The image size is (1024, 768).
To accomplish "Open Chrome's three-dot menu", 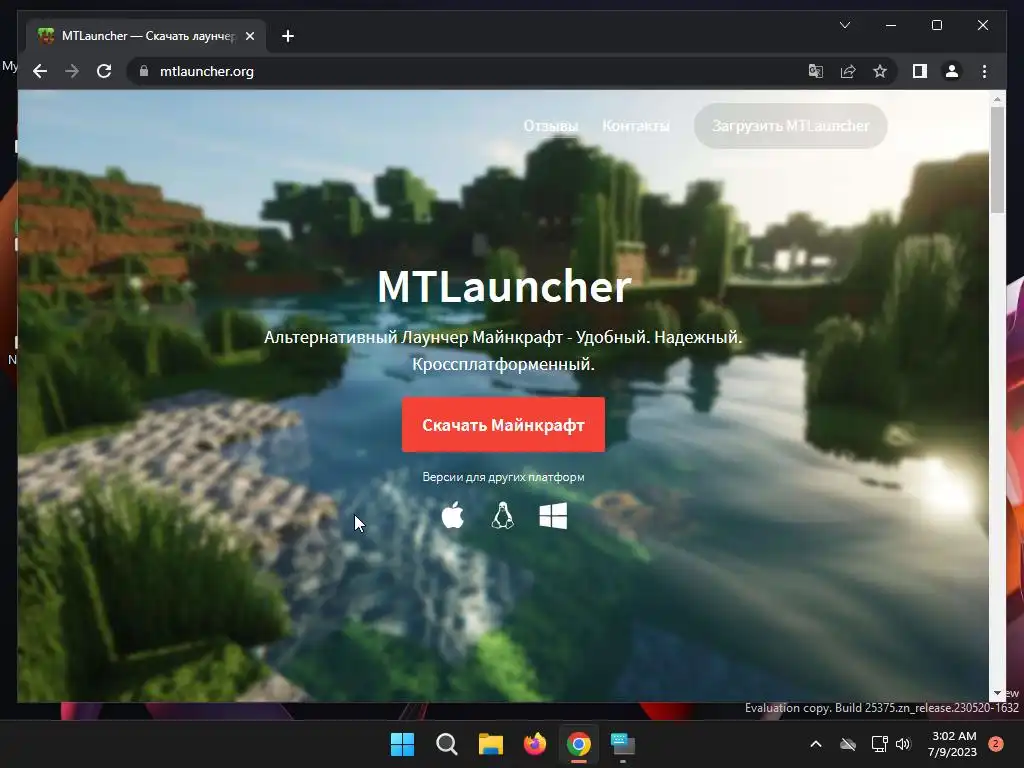I will pos(984,71).
